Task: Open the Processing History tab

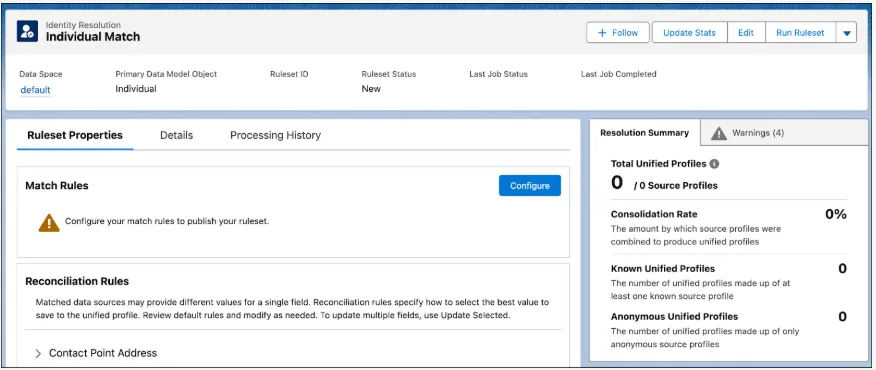Action: [275, 135]
